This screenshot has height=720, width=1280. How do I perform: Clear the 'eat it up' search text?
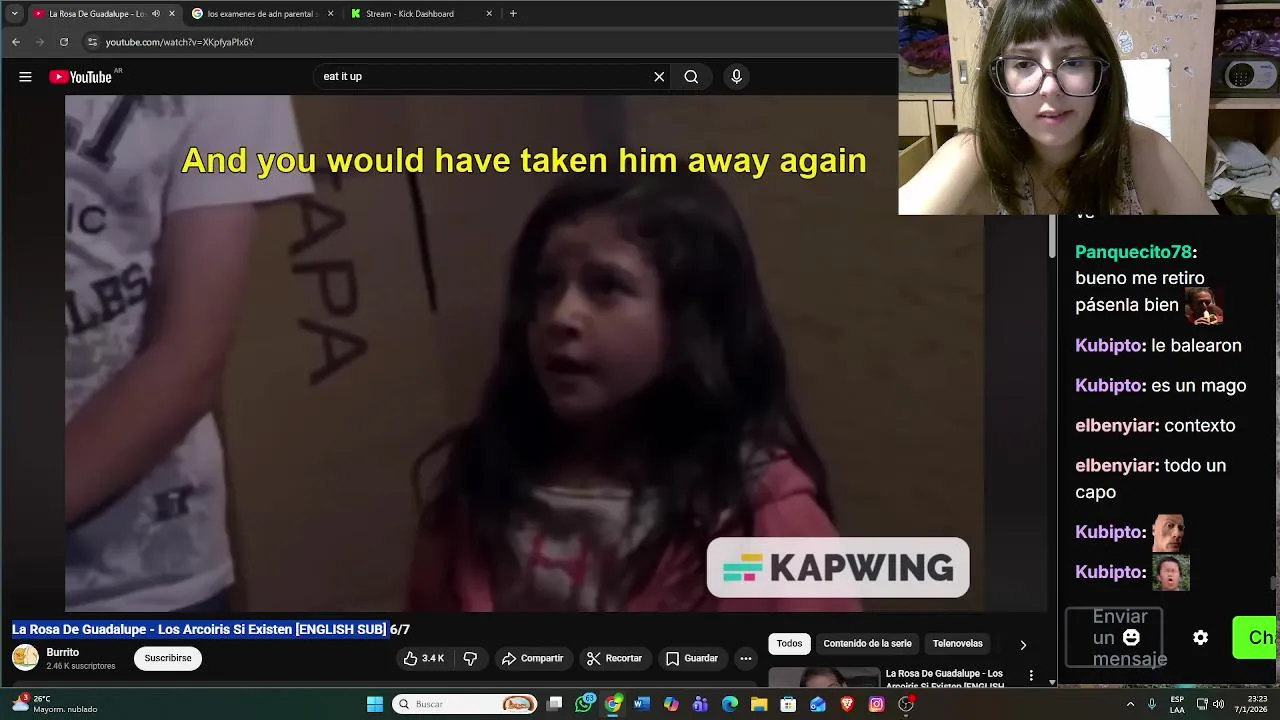point(659,77)
